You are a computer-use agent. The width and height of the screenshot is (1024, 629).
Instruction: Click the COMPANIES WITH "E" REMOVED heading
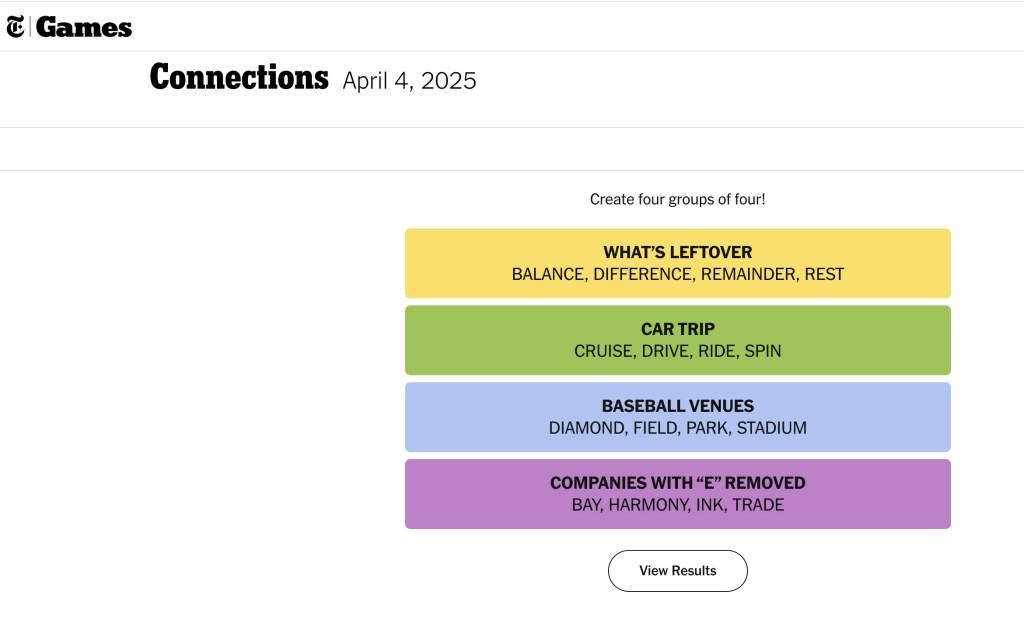click(677, 483)
